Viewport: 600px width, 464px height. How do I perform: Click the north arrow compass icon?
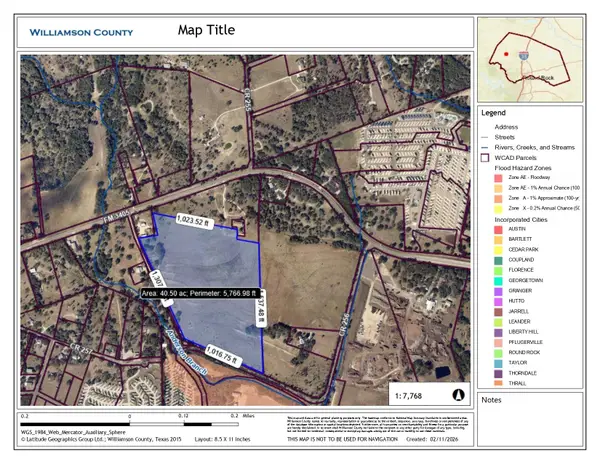click(459, 393)
